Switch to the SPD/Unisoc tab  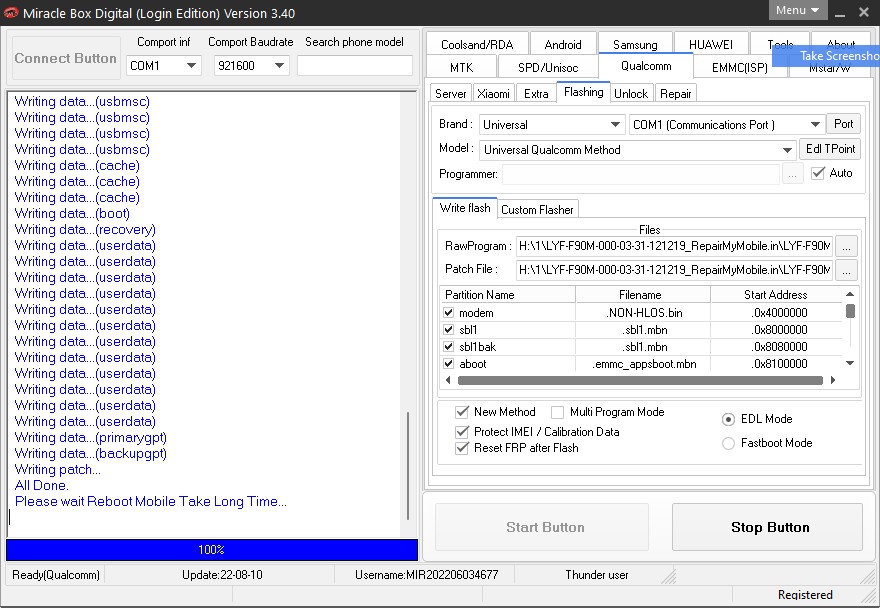(x=548, y=67)
